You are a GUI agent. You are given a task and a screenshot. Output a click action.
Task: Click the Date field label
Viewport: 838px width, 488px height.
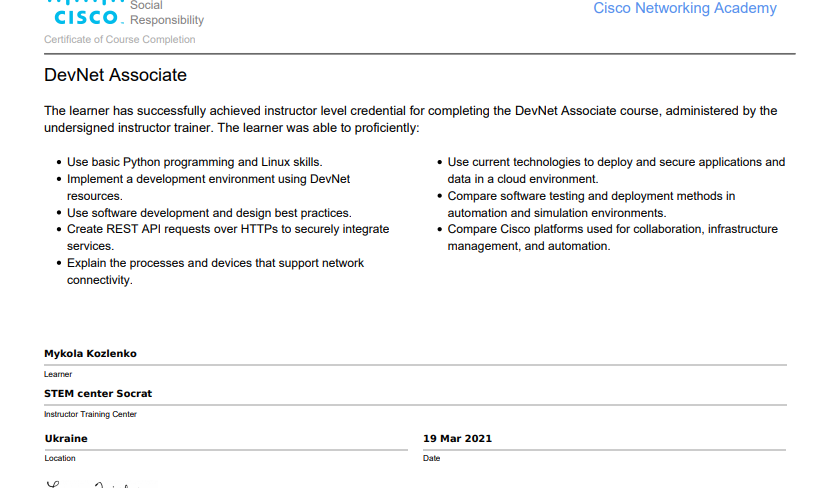coord(431,458)
